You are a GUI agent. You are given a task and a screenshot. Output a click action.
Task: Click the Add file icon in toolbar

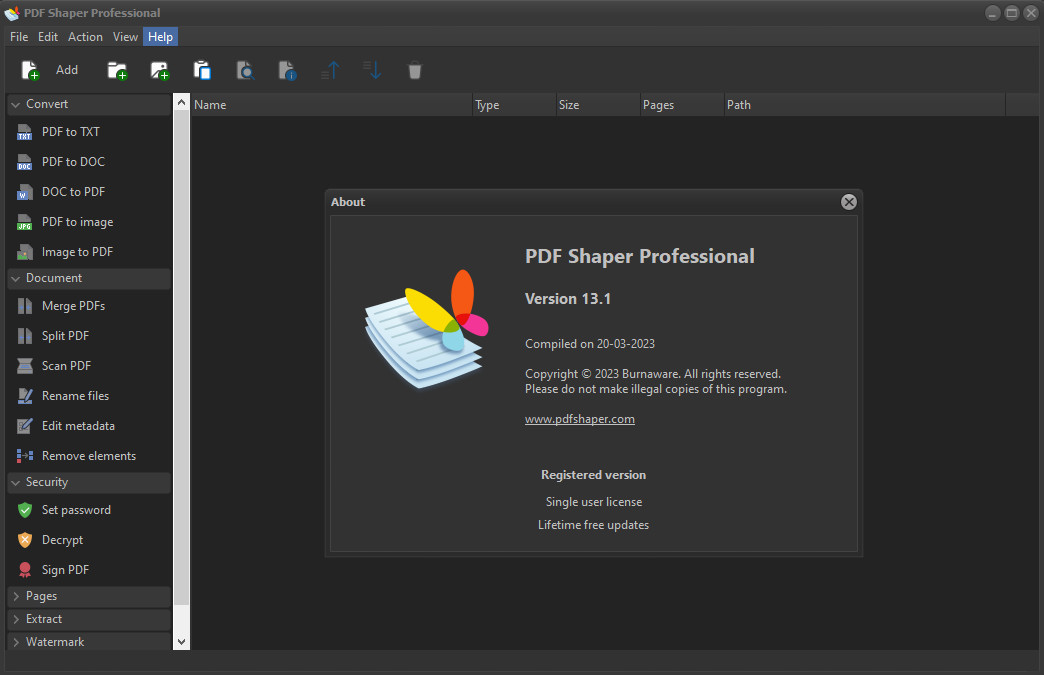pos(30,70)
